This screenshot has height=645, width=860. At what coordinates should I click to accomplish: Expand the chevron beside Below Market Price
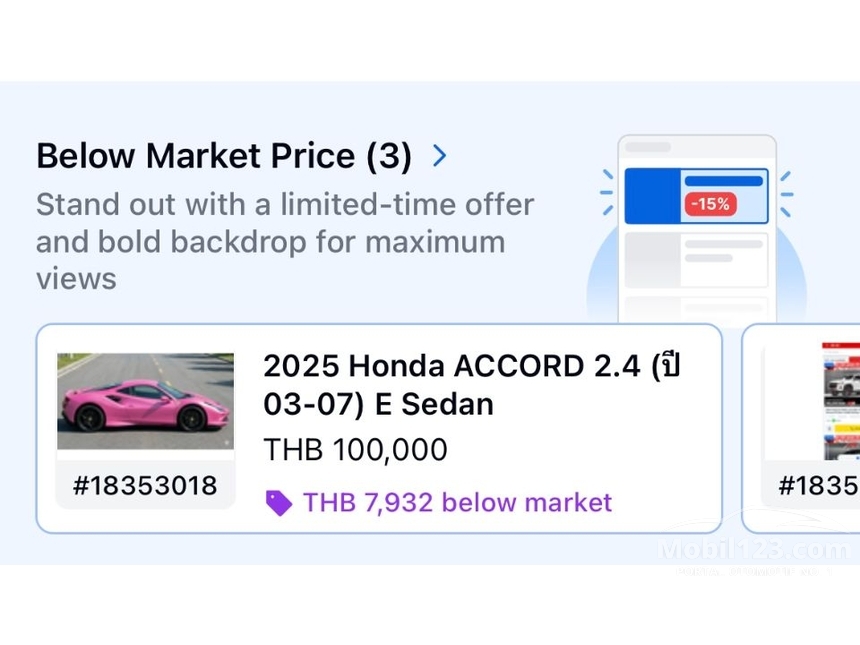pyautogui.click(x=439, y=156)
